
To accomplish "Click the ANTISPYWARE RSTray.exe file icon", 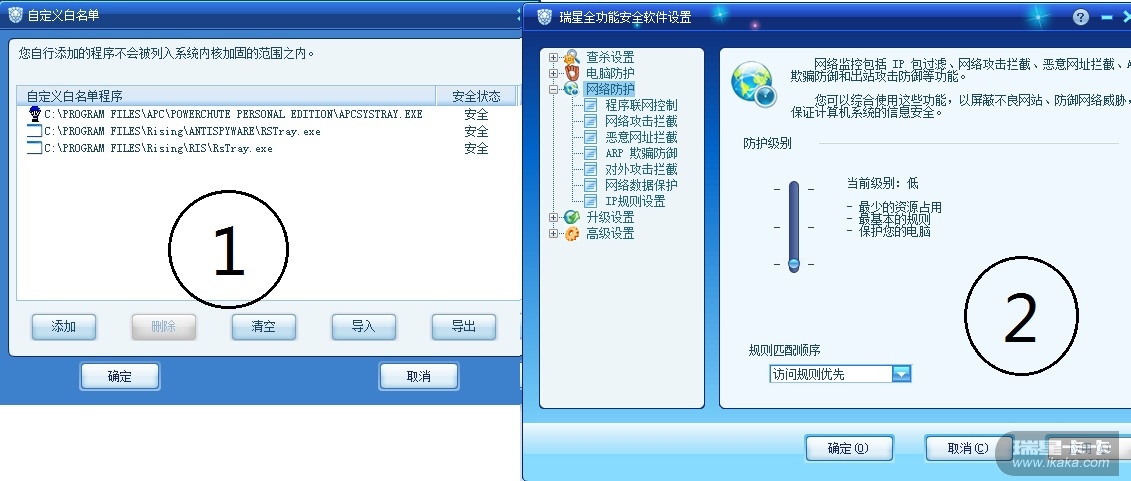I will coord(35,131).
